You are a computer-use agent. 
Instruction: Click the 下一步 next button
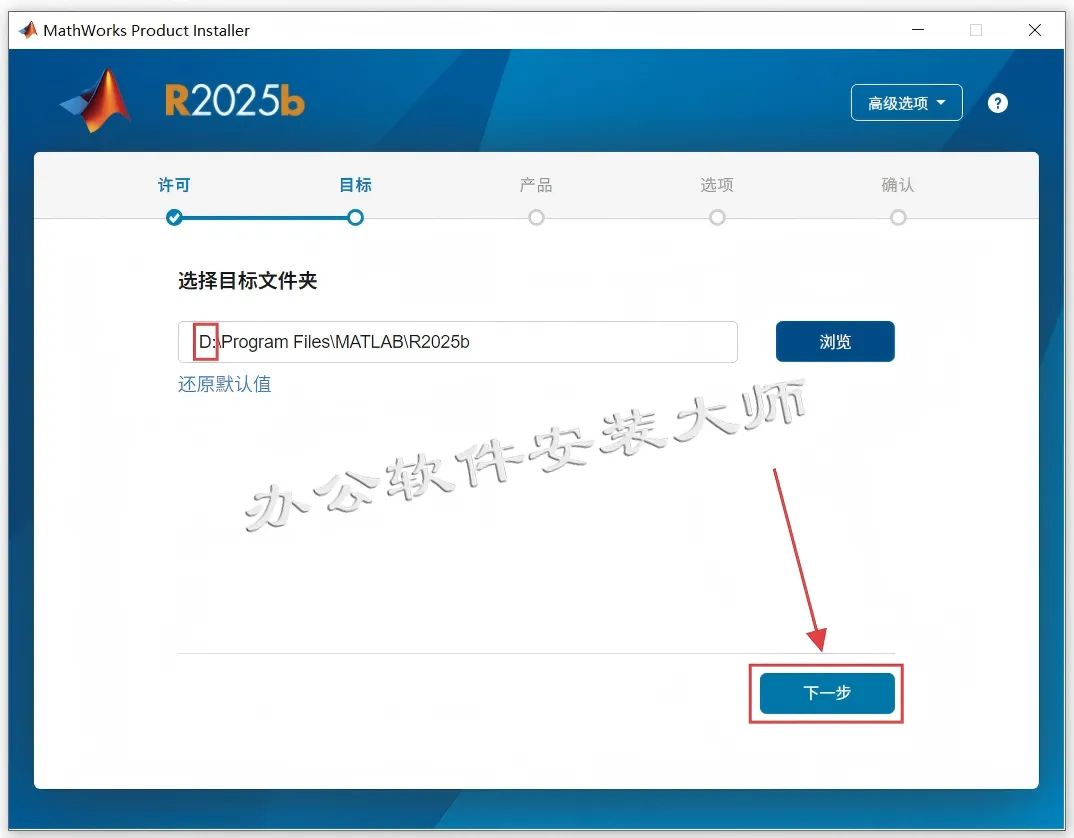point(827,693)
